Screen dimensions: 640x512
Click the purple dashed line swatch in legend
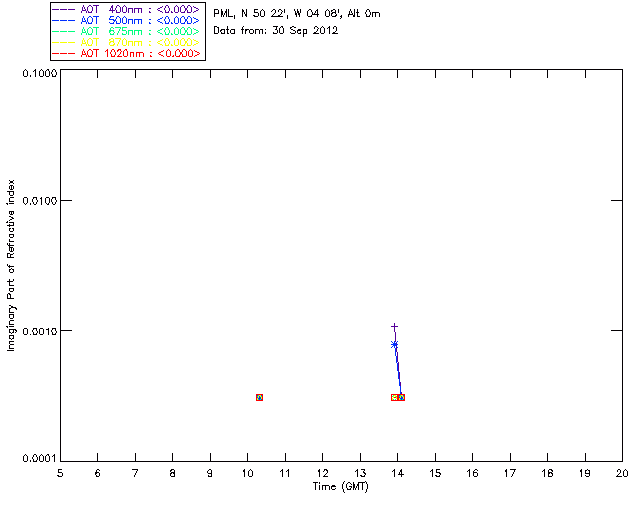pos(64,9)
